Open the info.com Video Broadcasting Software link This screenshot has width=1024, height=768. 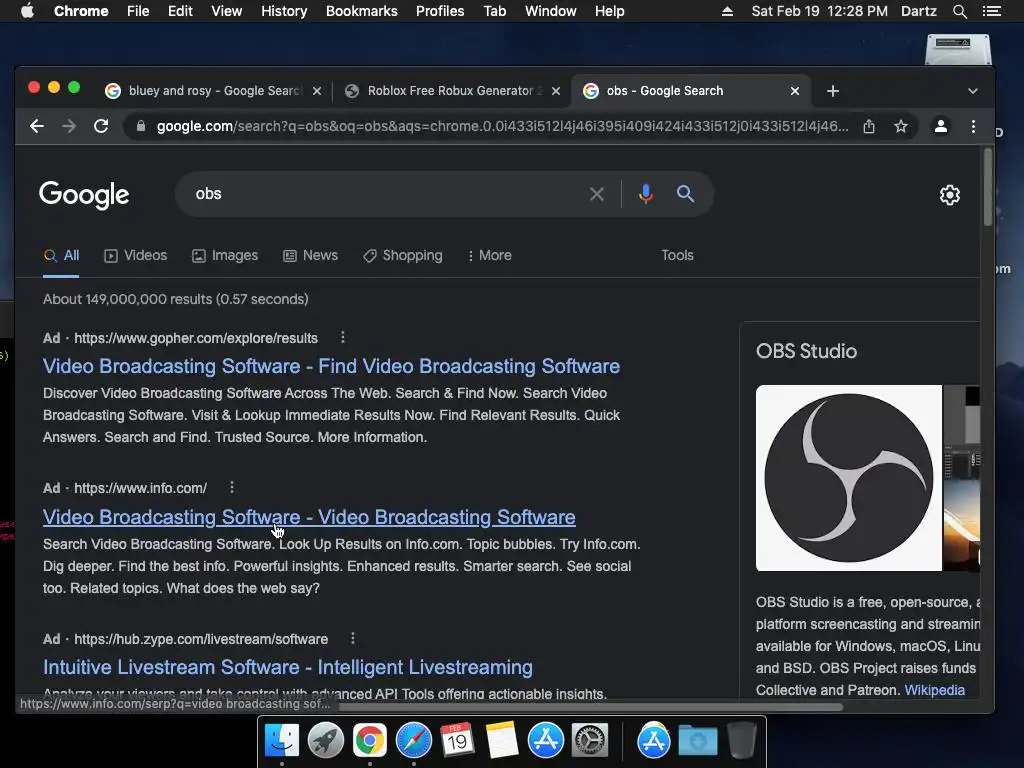[x=309, y=517]
